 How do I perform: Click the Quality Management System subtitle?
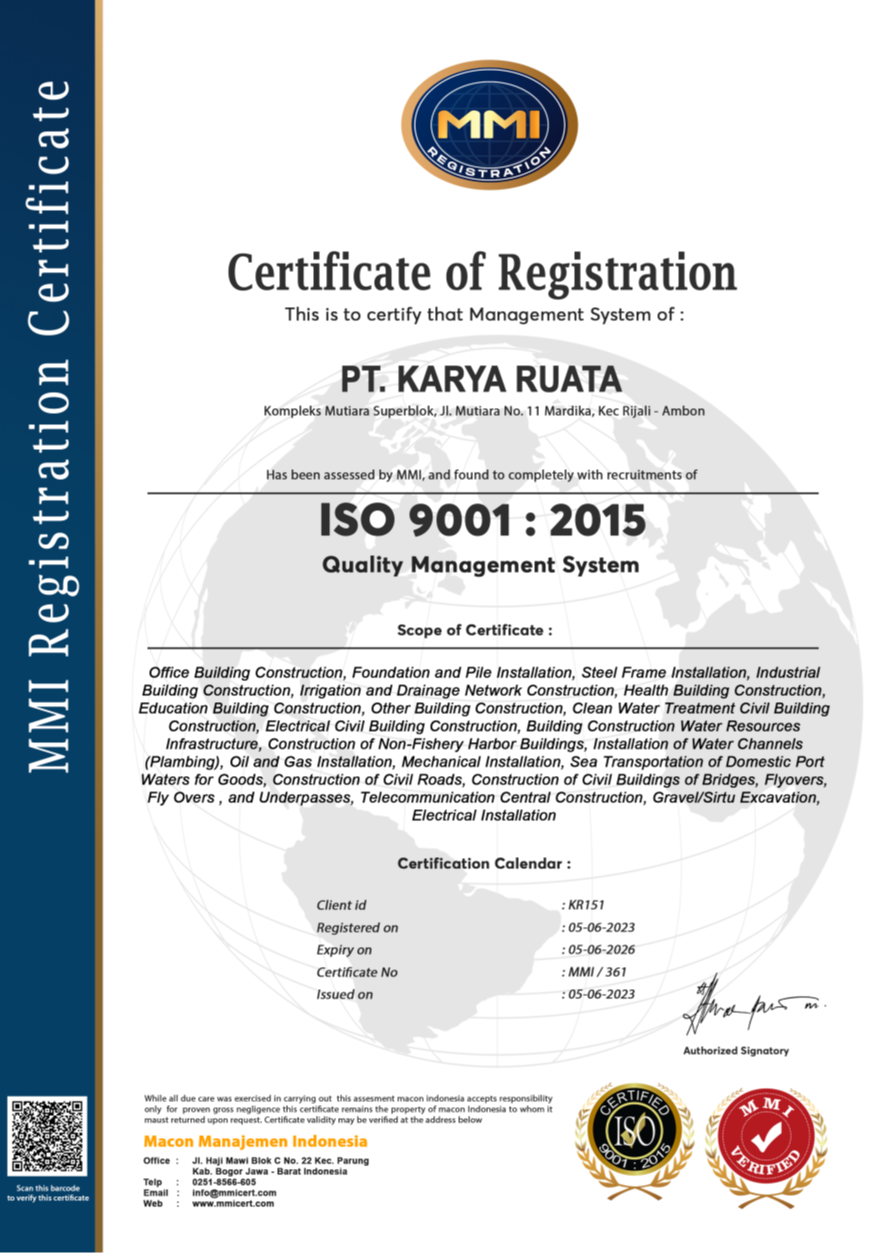[x=480, y=565]
